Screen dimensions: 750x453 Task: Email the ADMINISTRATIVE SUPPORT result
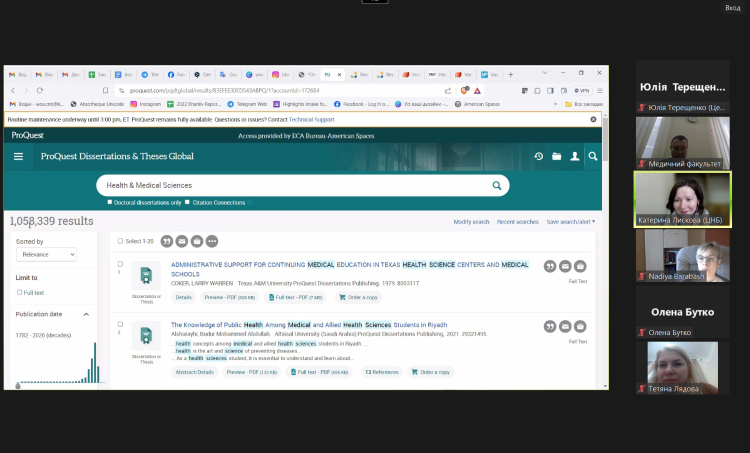click(565, 266)
